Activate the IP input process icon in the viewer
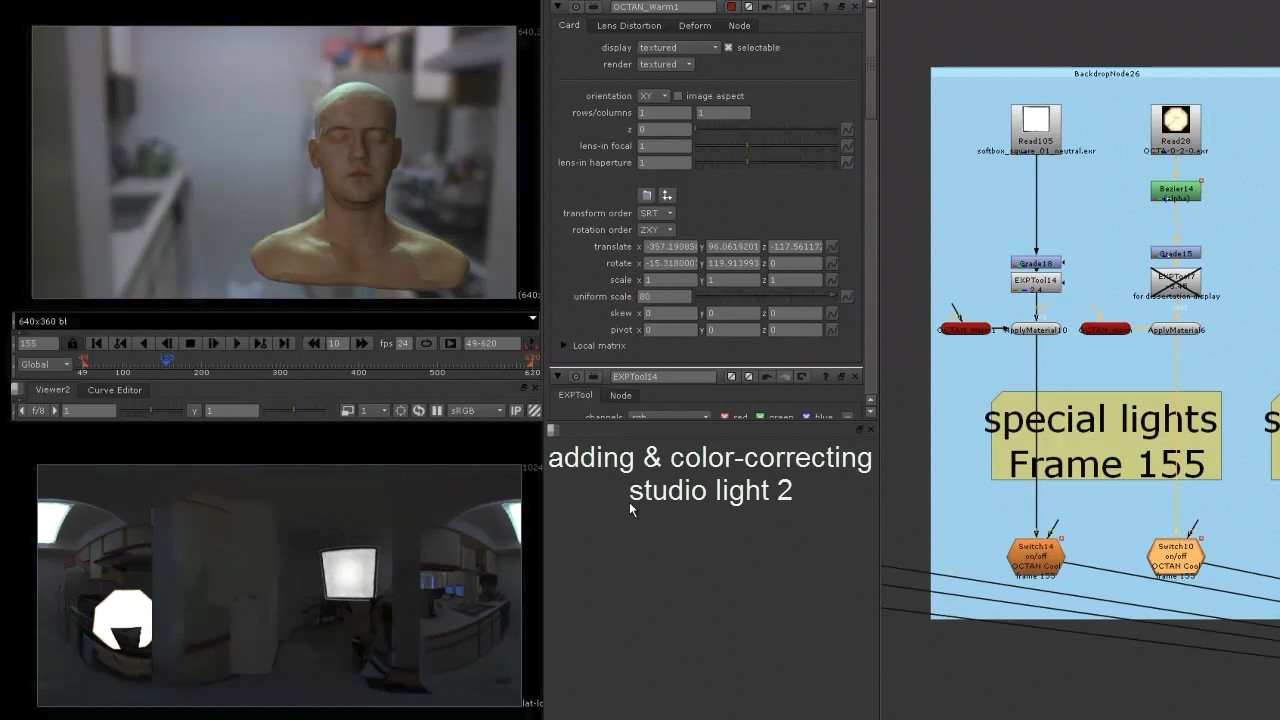The width and height of the screenshot is (1280, 720). [x=516, y=410]
